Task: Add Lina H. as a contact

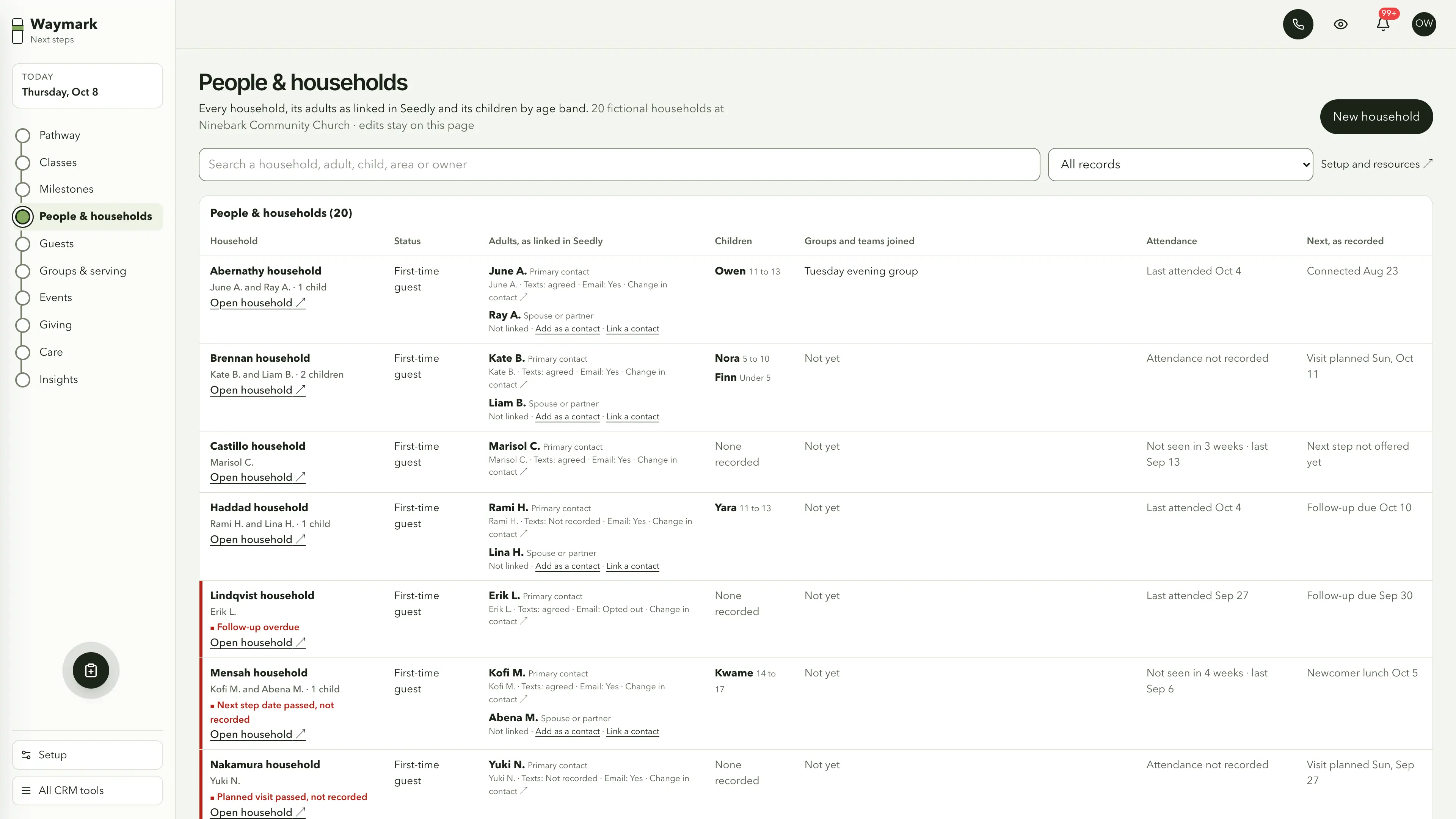Action: 568,566
